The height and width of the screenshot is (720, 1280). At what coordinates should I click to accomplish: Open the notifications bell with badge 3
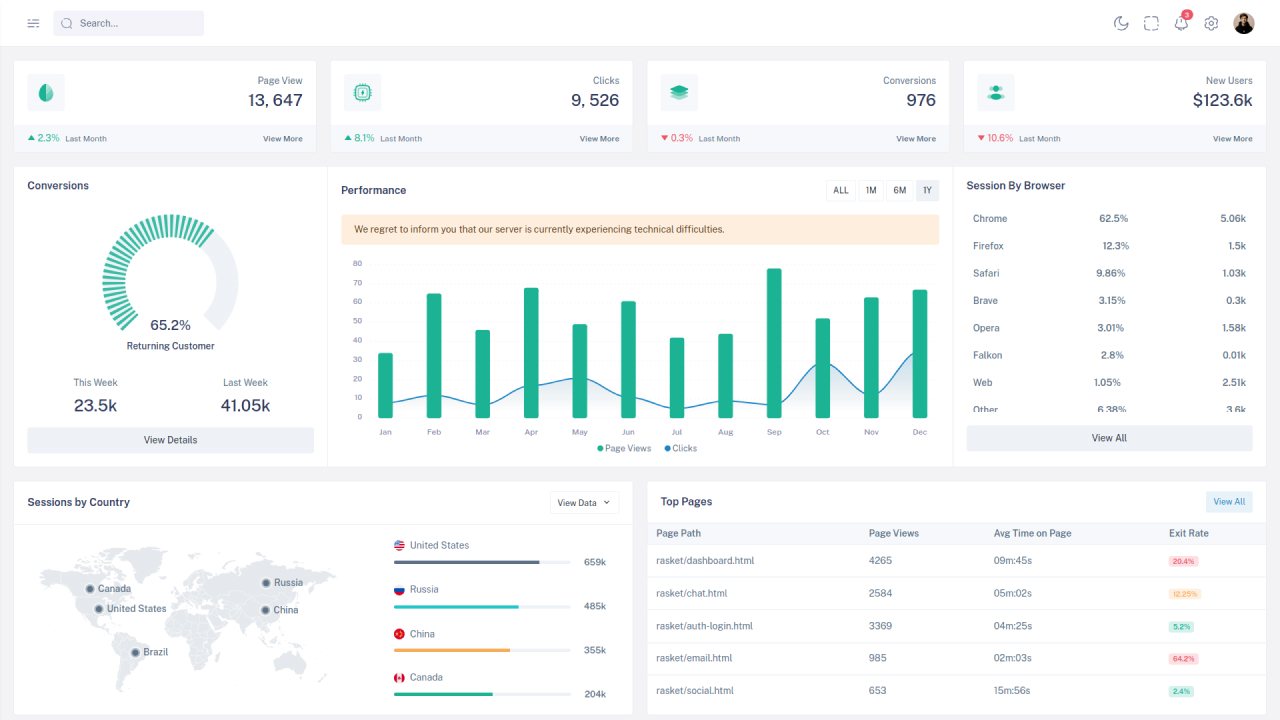1180,22
